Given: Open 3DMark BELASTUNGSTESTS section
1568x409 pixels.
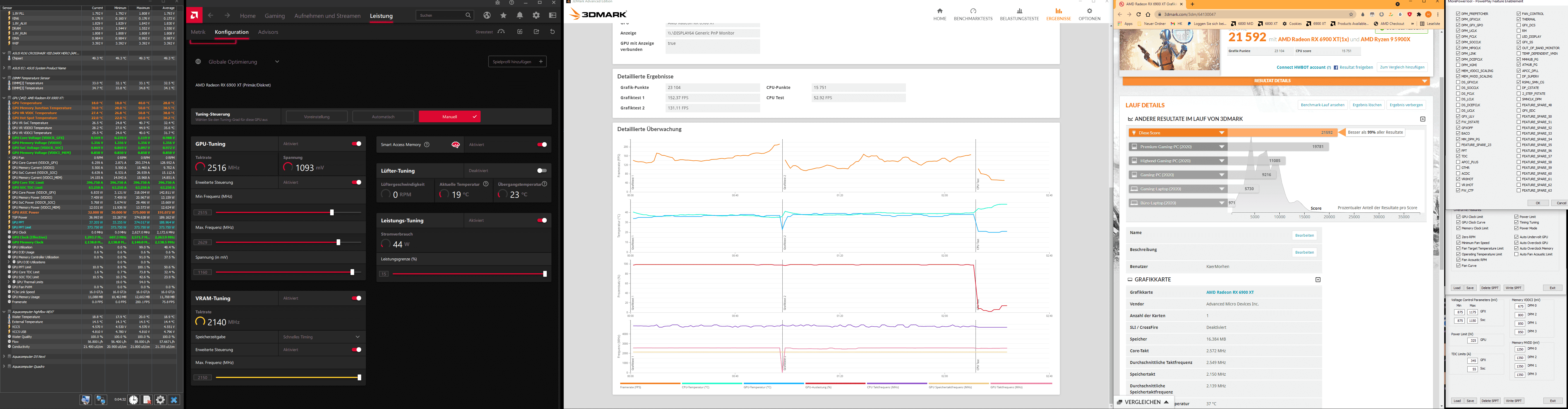Looking at the screenshot, I should [x=1019, y=14].
